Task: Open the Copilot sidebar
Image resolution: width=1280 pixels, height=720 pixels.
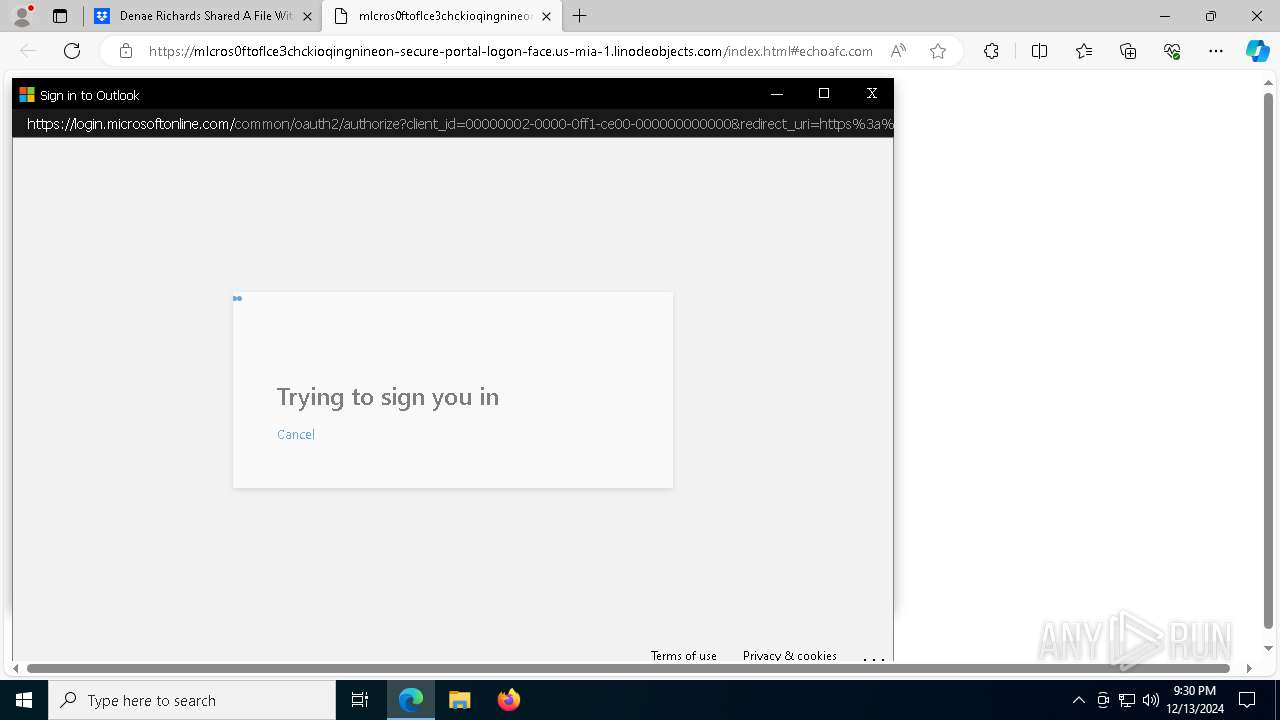Action: pyautogui.click(x=1257, y=51)
